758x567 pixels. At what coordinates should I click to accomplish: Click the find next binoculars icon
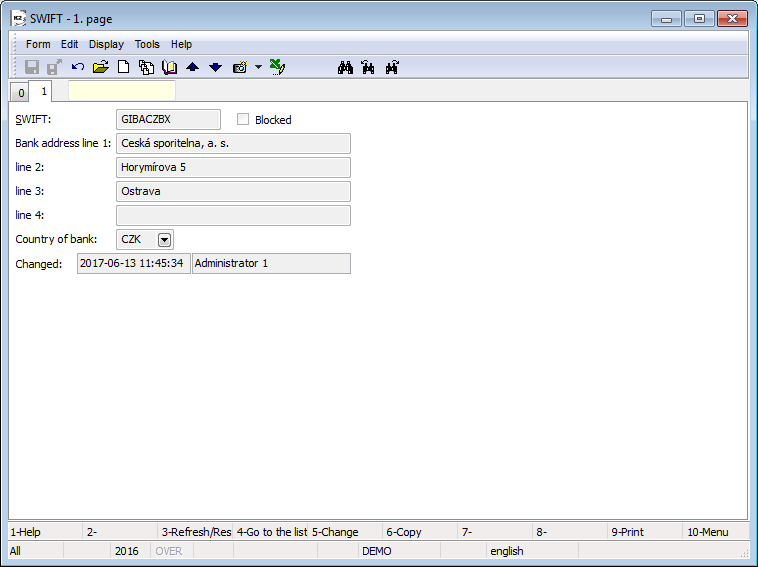[392, 68]
